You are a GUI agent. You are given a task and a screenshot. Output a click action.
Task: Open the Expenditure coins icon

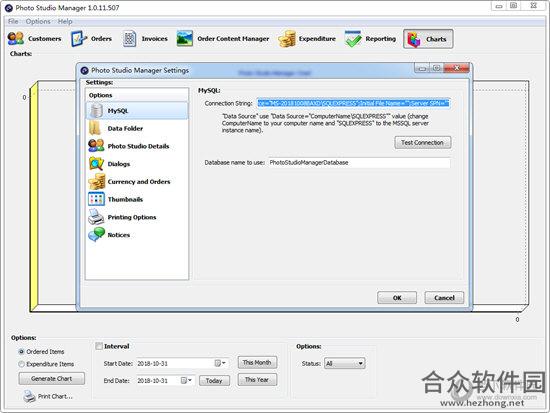pyautogui.click(x=287, y=39)
